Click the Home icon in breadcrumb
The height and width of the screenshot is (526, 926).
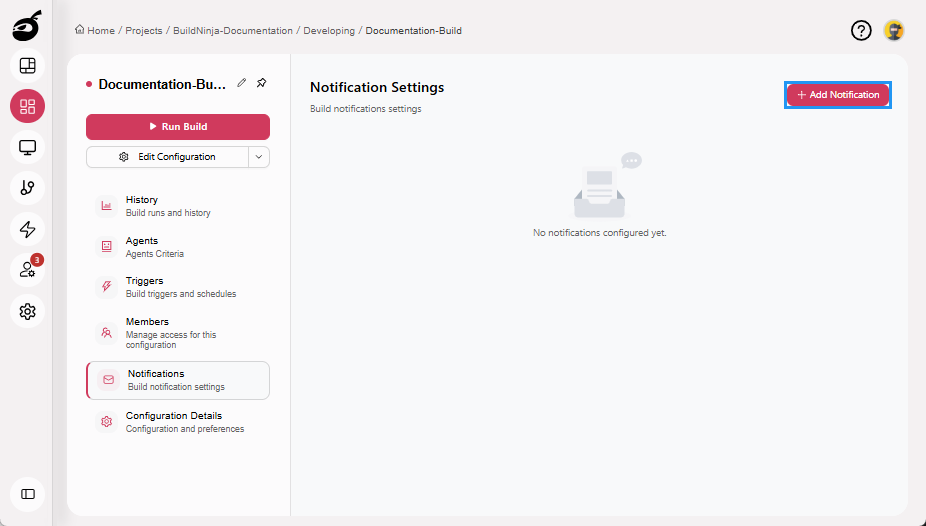click(x=79, y=30)
